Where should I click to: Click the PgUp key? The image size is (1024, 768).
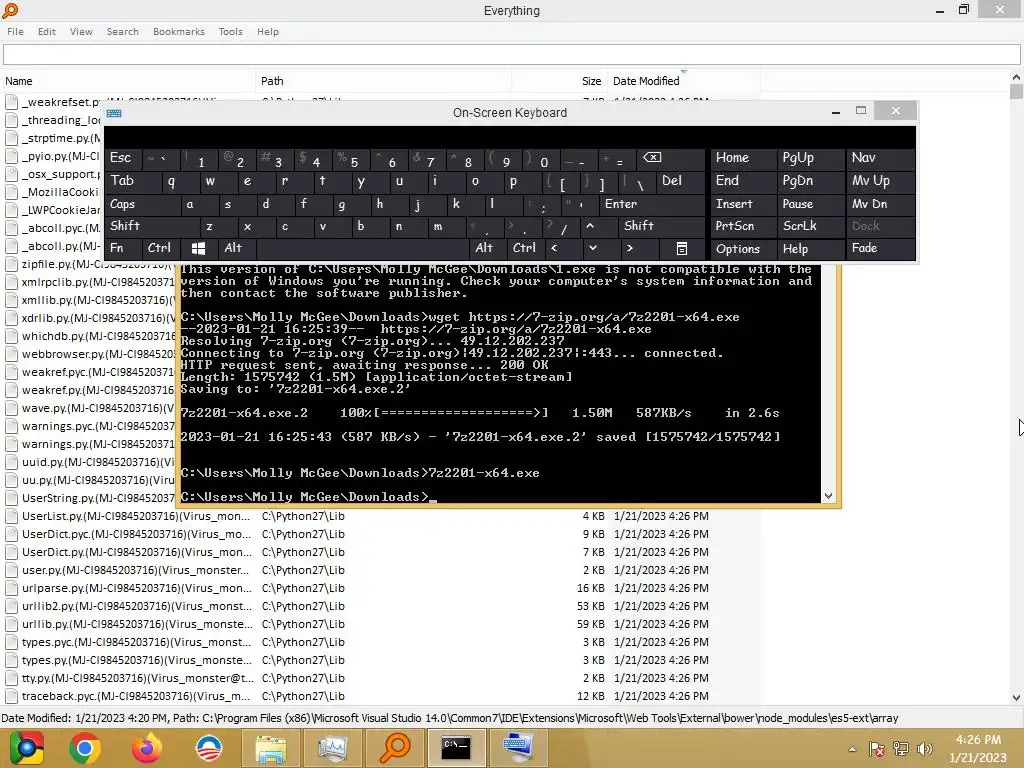point(810,158)
